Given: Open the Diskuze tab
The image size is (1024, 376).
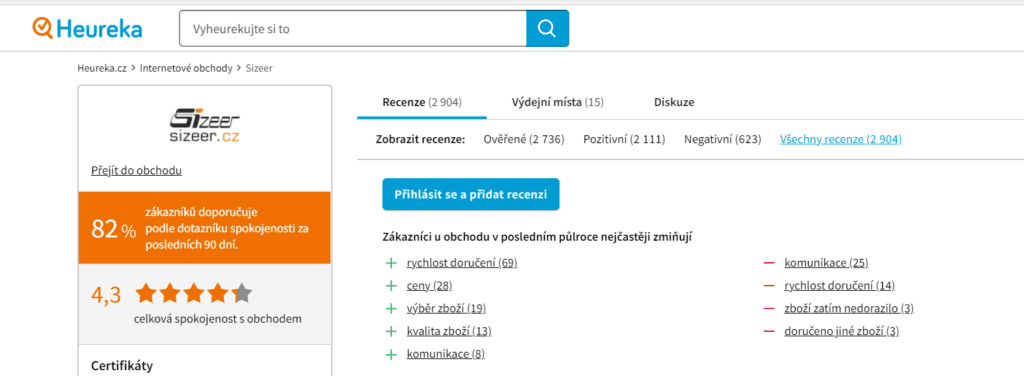Looking at the screenshot, I should point(674,102).
